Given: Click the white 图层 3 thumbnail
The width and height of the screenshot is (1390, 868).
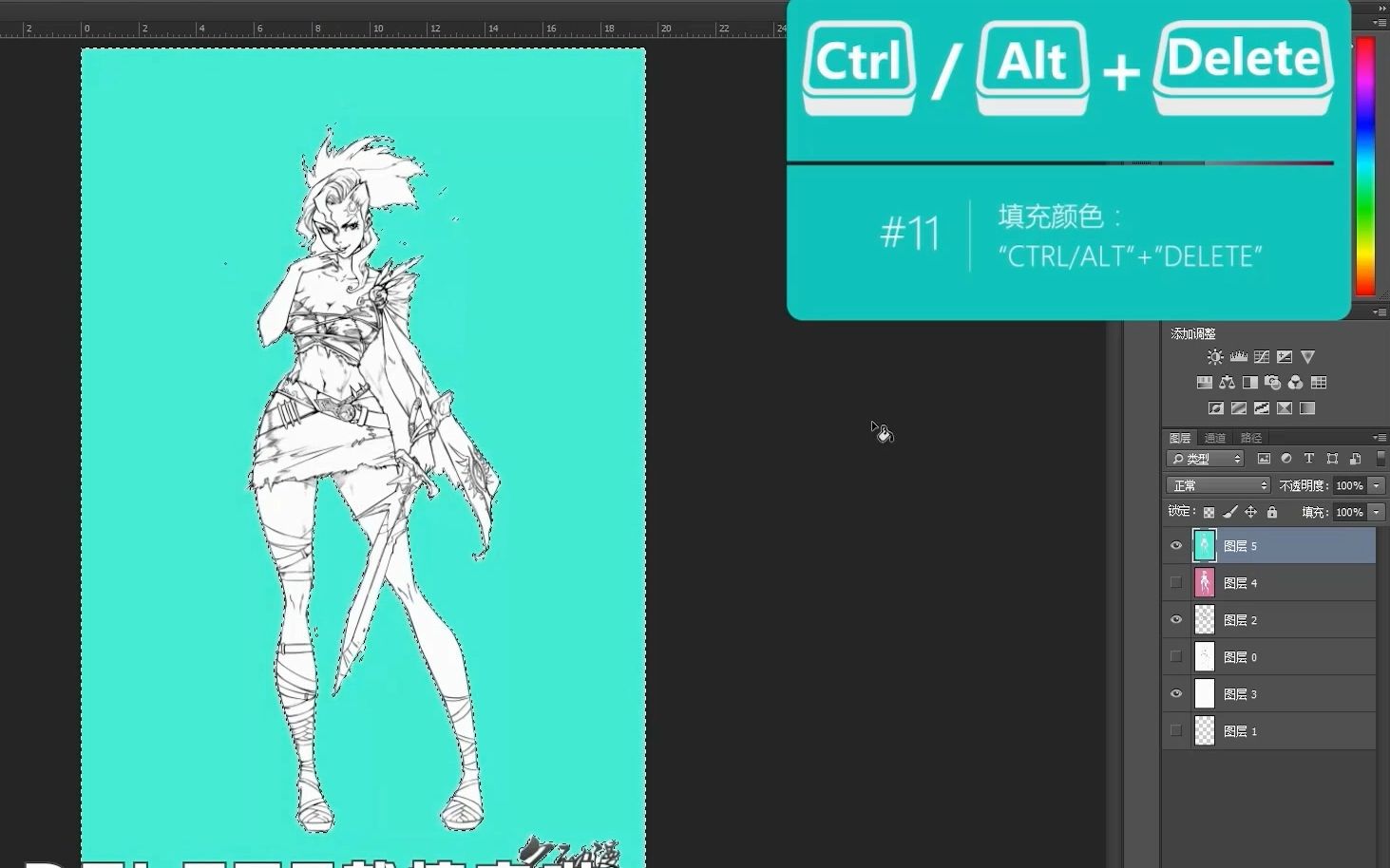Looking at the screenshot, I should coord(1204,694).
